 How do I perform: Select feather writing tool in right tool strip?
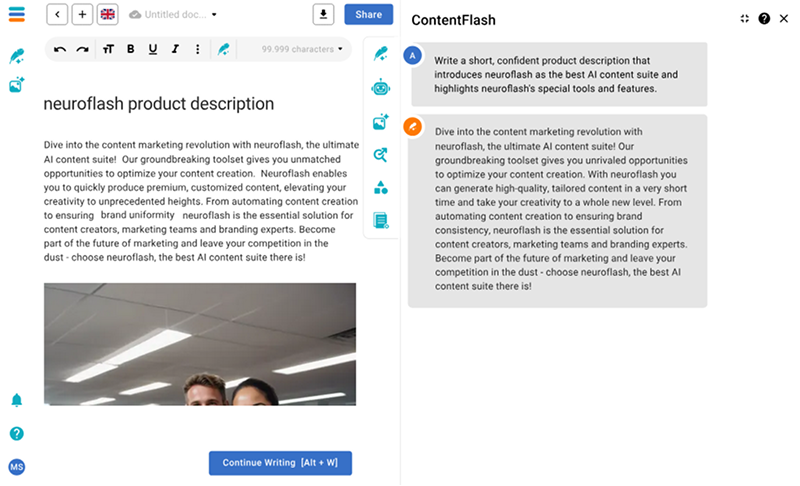[x=381, y=54]
